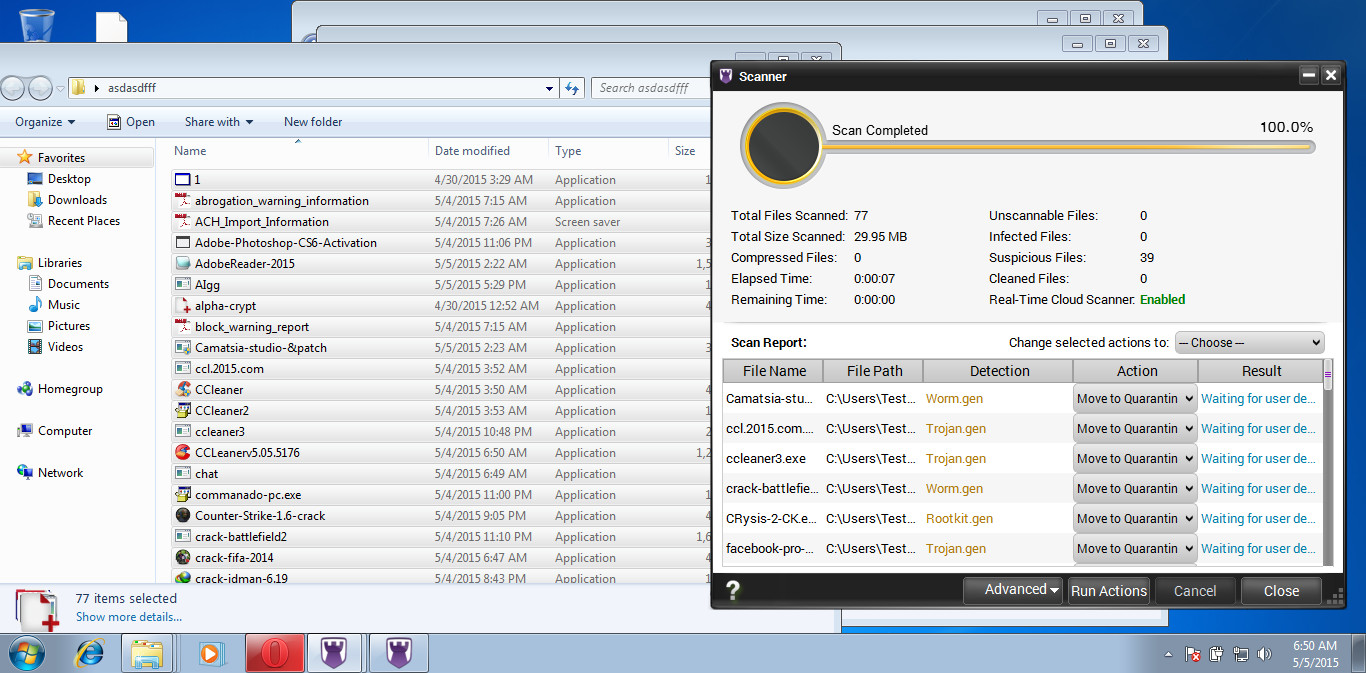The width and height of the screenshot is (1366, 673).
Task: Click the Windows Start button
Action: tap(29, 653)
